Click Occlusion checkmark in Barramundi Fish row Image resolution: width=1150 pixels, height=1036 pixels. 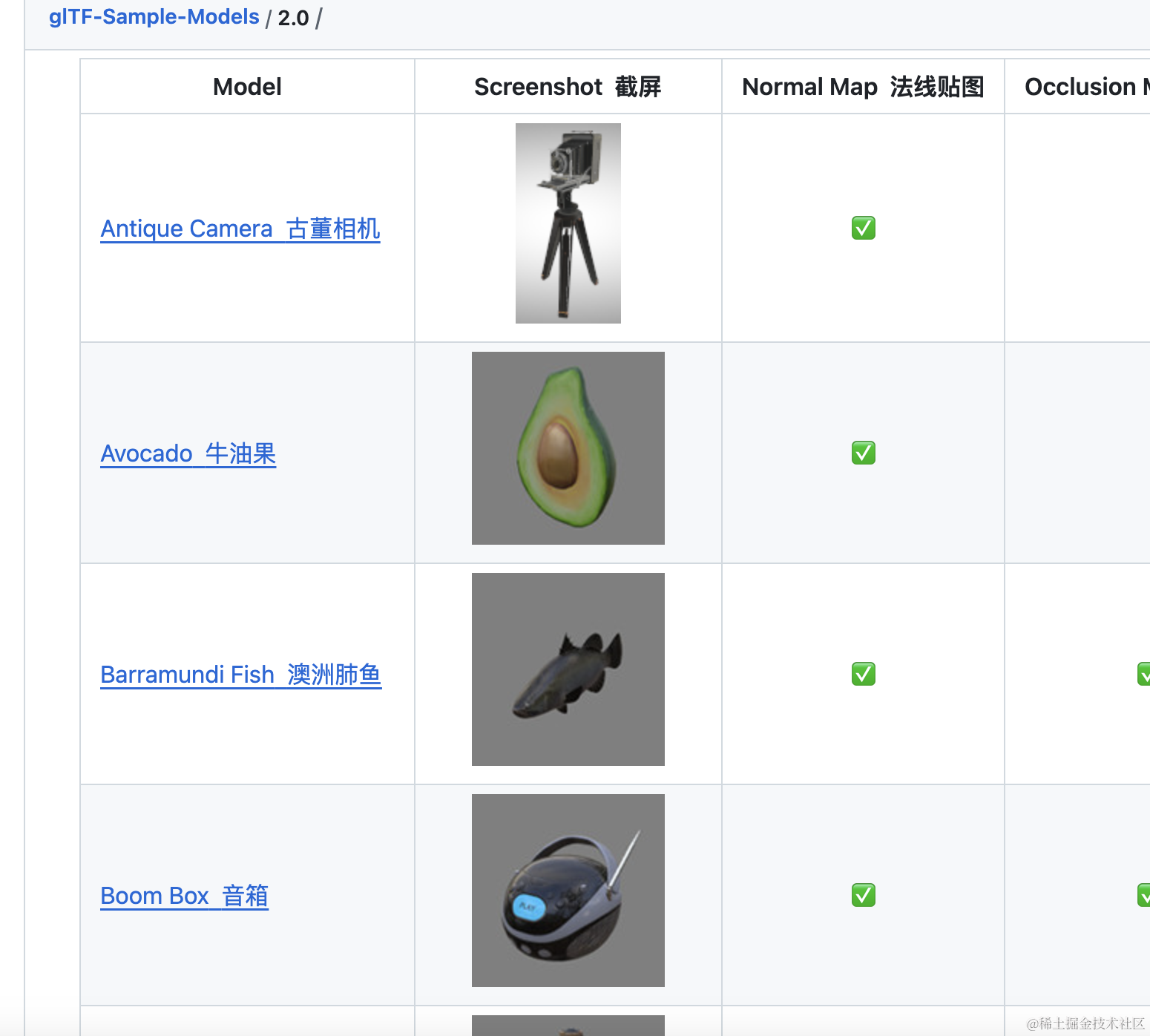[x=1143, y=674]
